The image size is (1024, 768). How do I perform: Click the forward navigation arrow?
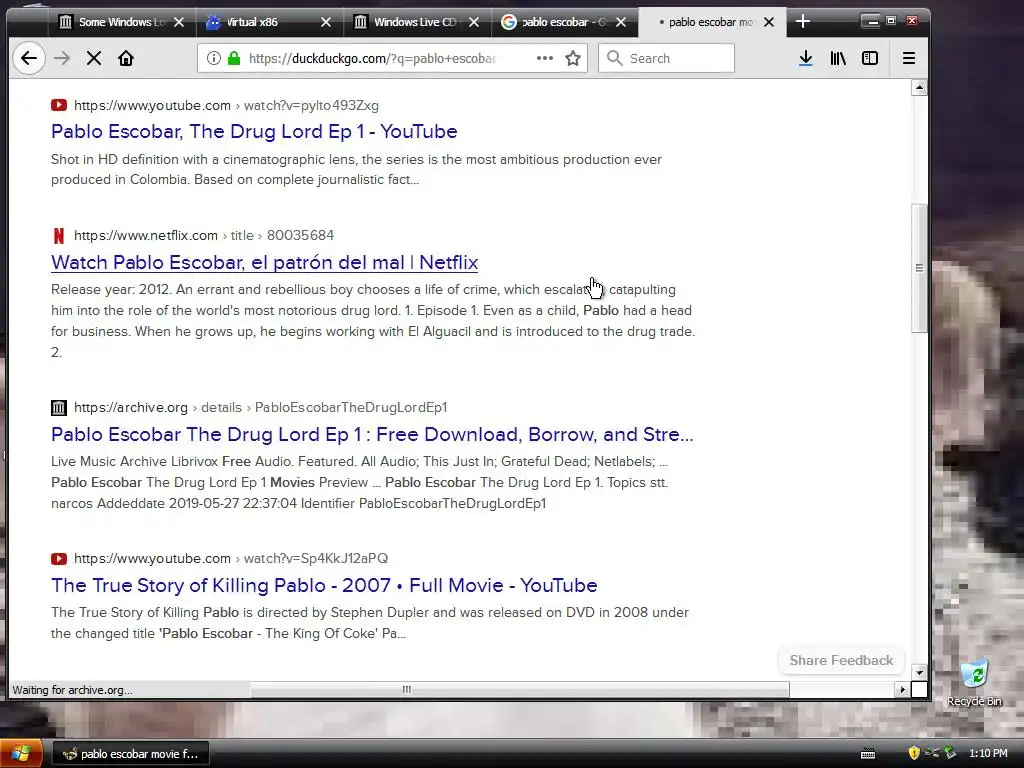(x=61, y=58)
